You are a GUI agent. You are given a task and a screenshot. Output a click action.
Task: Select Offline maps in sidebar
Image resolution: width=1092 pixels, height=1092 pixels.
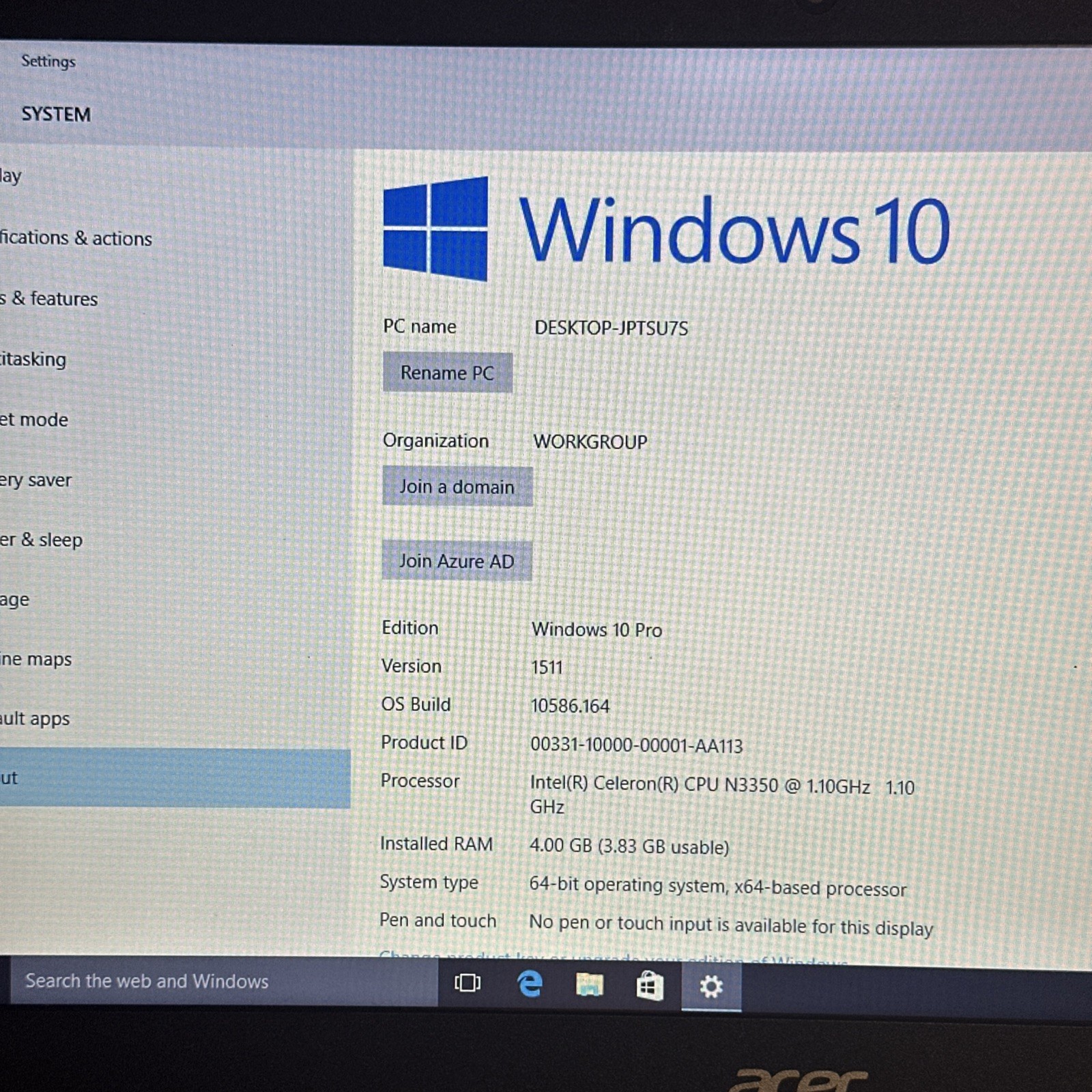[36, 659]
